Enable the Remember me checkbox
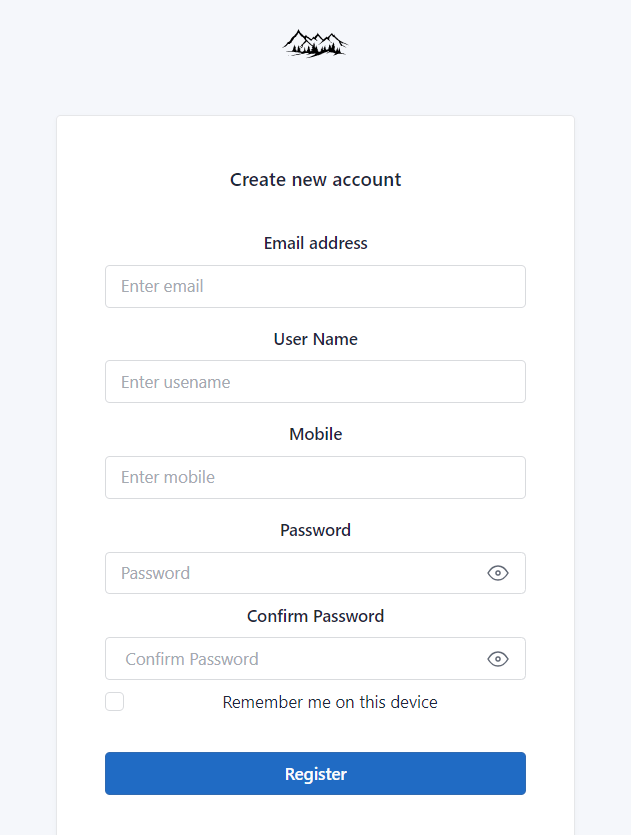The width and height of the screenshot is (631, 835). tap(115, 702)
